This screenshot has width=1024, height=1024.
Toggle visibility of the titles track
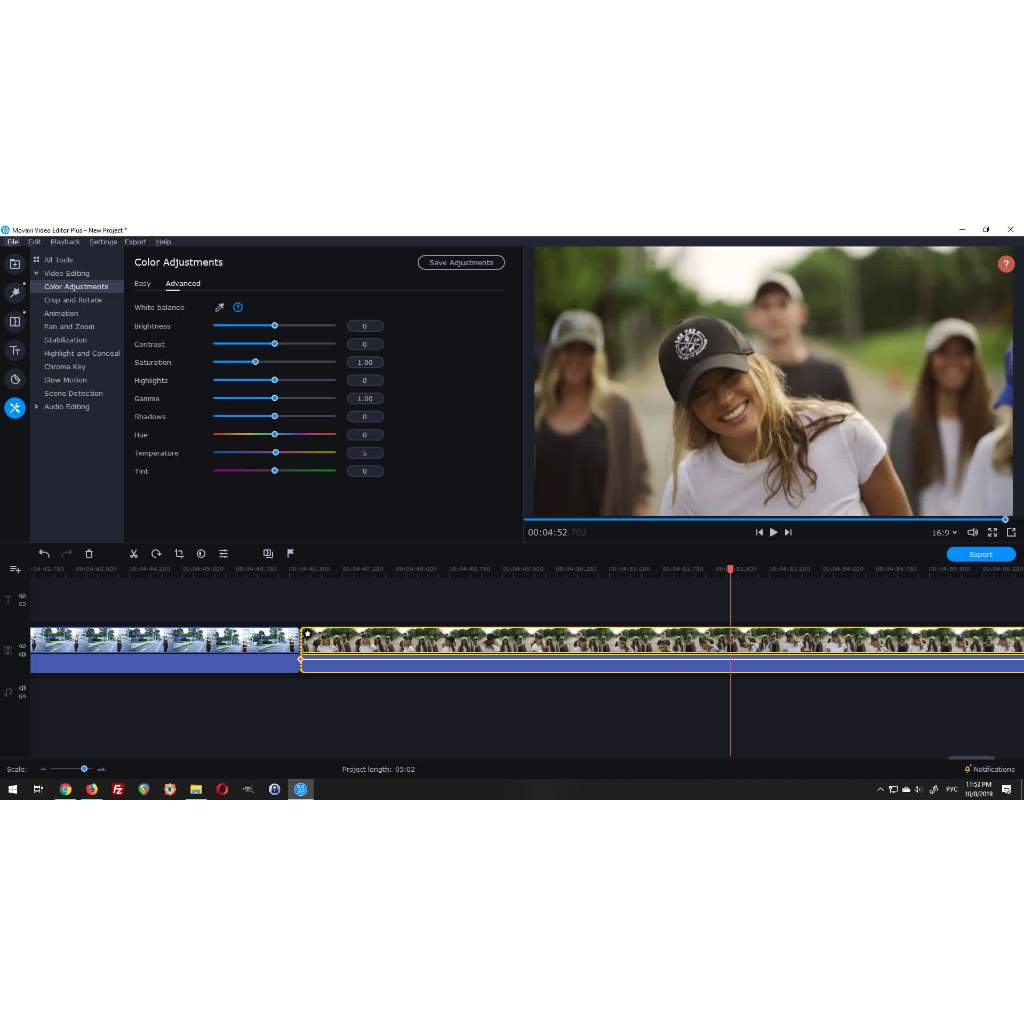[x=22, y=596]
